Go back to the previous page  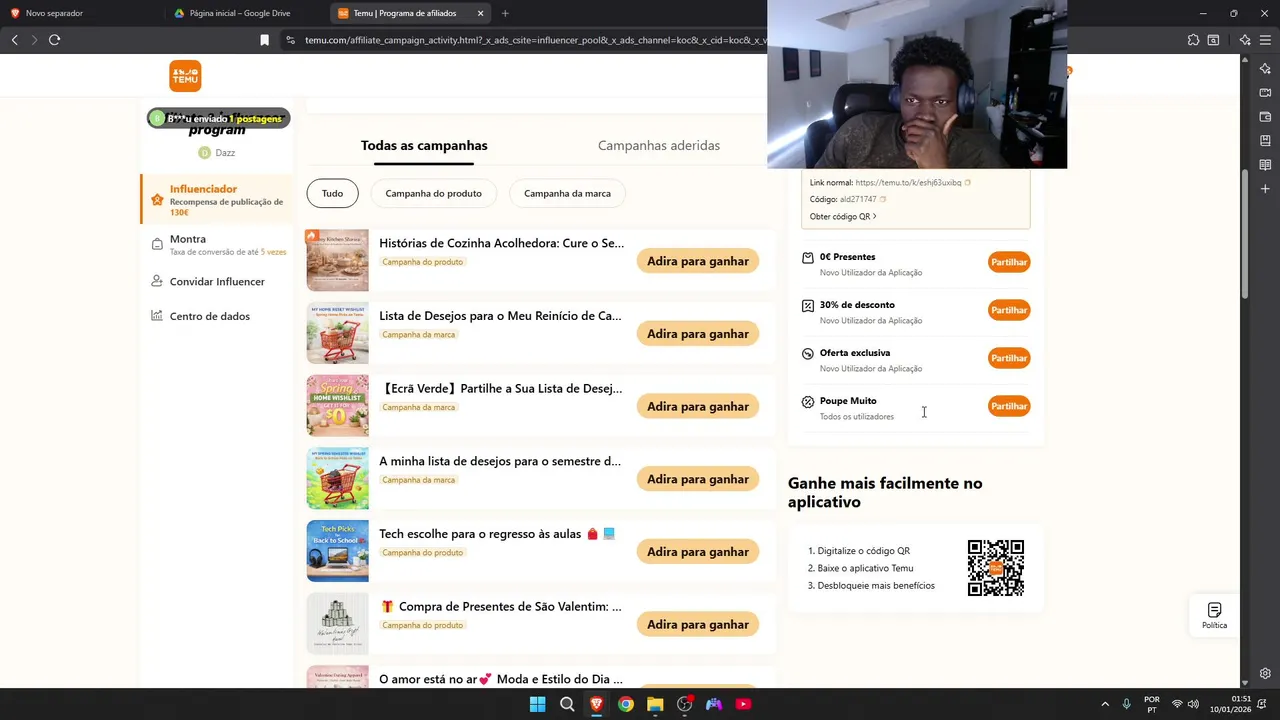coord(14,40)
